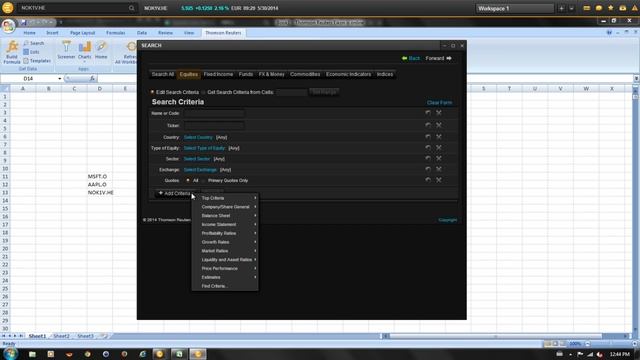Launch the Screener app
The width and height of the screenshot is (640, 360).
(66, 51)
